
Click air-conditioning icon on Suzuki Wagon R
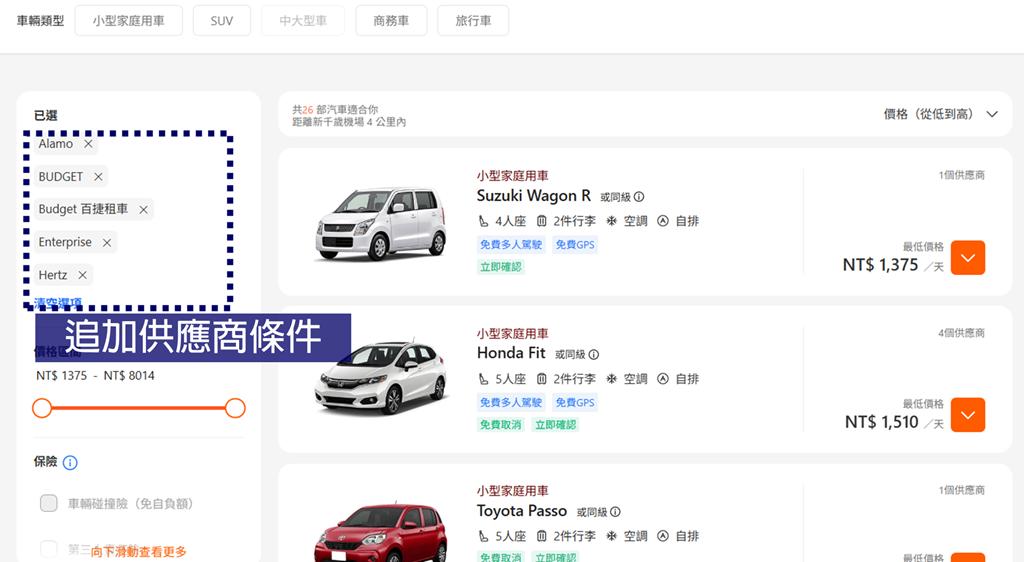[x=611, y=221]
